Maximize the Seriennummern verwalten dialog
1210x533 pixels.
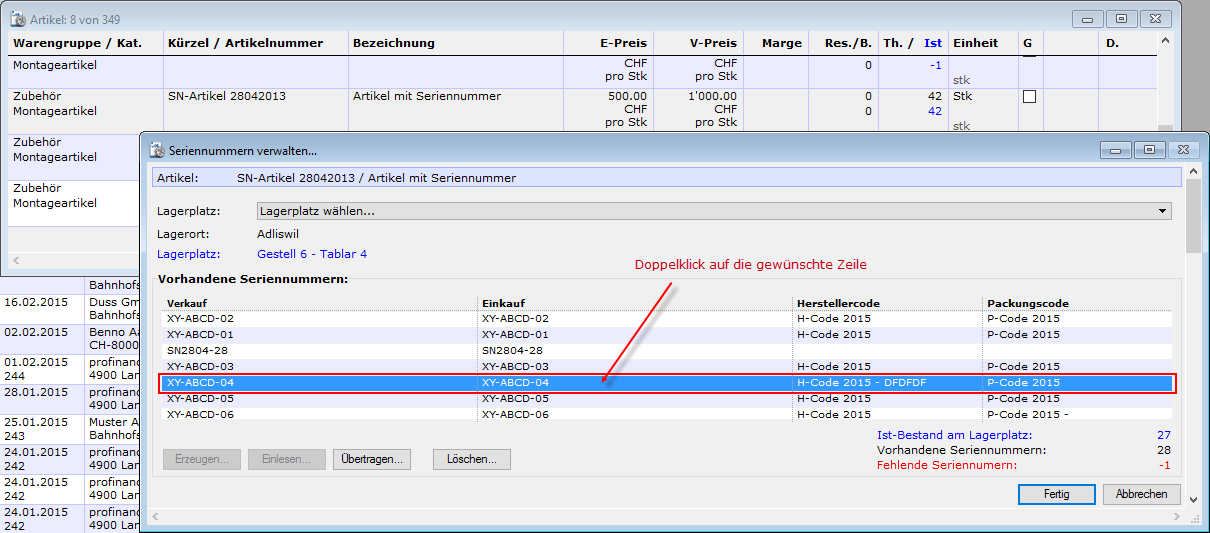(1150, 150)
